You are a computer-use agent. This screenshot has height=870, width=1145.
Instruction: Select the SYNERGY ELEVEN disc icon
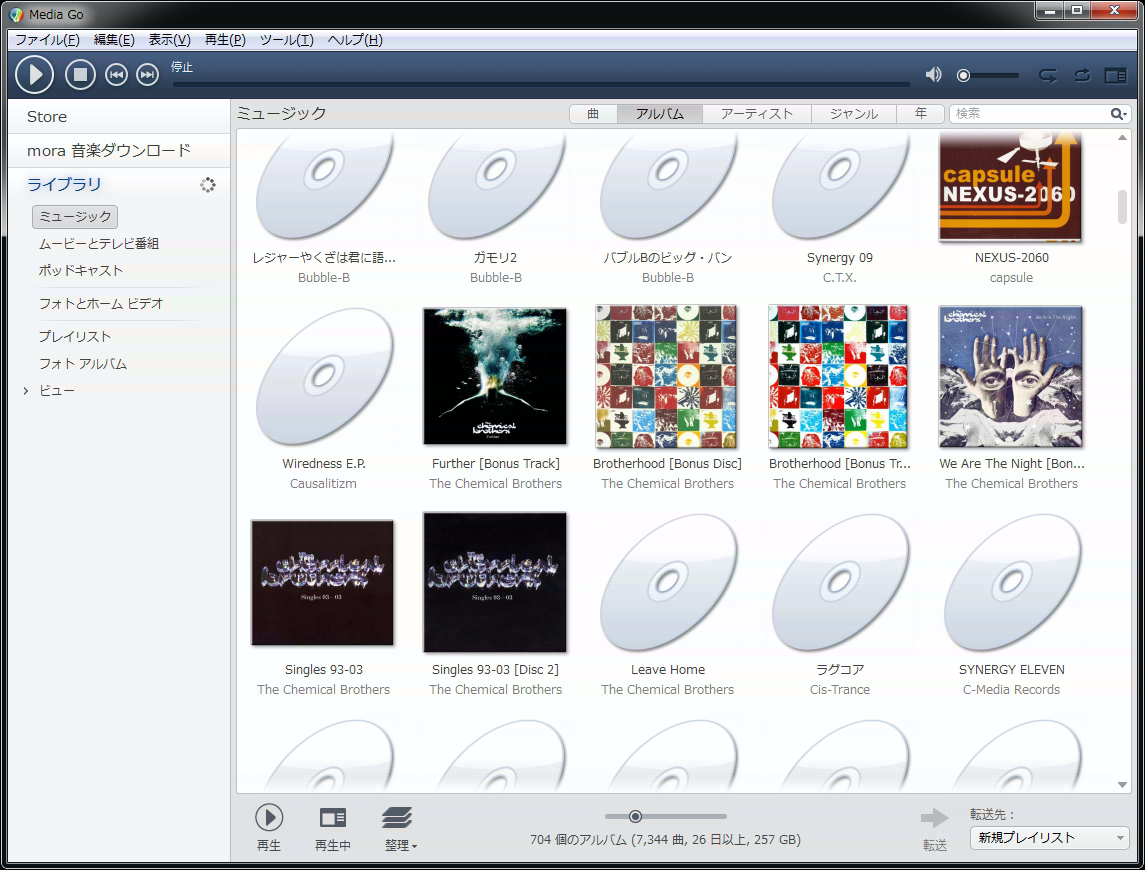click(1011, 582)
